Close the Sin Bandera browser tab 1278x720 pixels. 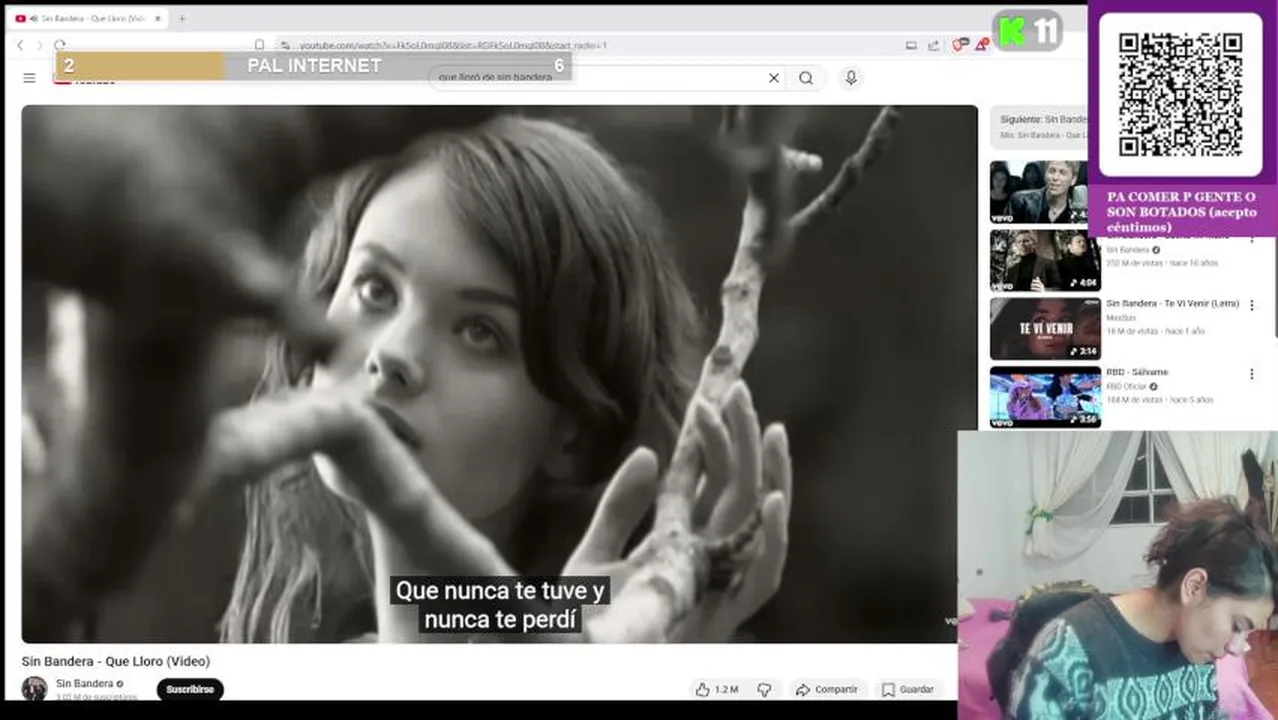coord(157,18)
